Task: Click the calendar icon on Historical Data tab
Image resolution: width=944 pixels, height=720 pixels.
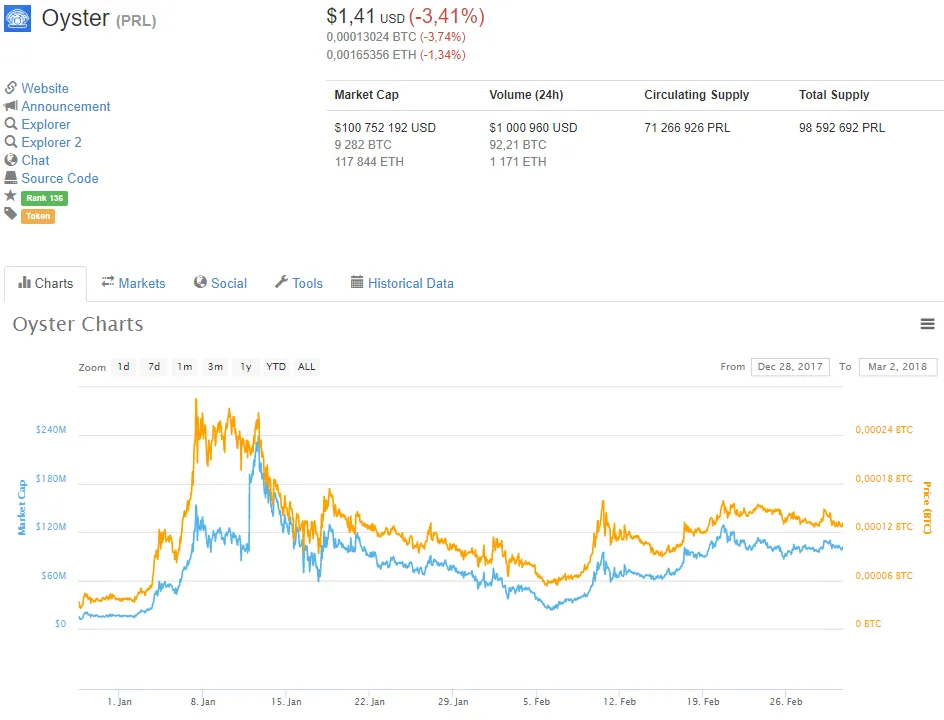Action: pyautogui.click(x=357, y=282)
